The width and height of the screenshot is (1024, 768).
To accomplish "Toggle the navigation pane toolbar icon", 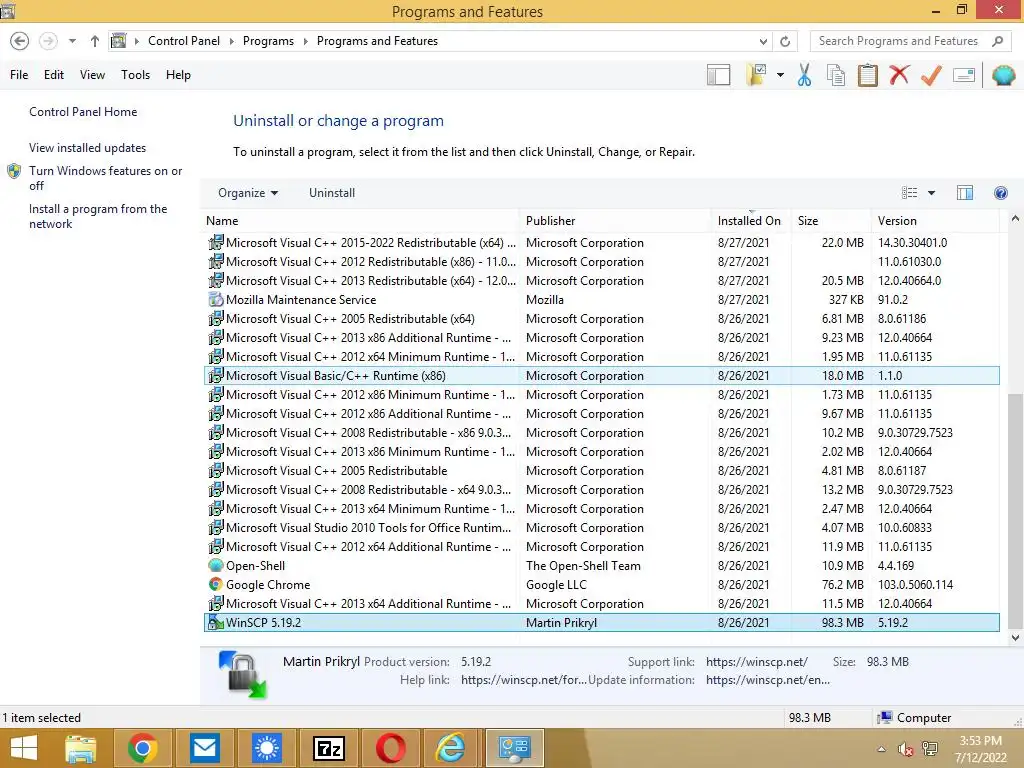I will 718,75.
